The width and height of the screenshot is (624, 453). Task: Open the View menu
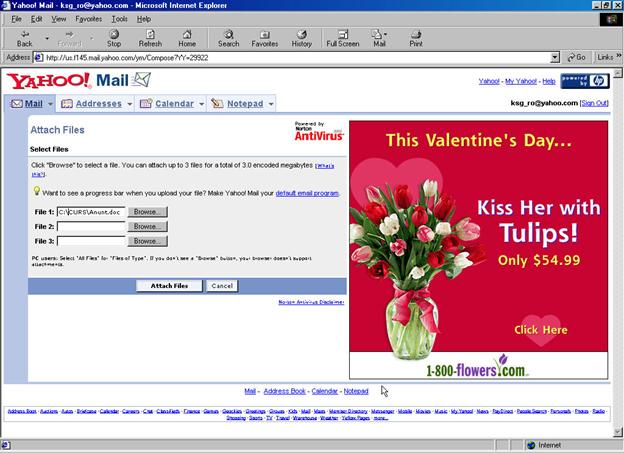[58, 19]
